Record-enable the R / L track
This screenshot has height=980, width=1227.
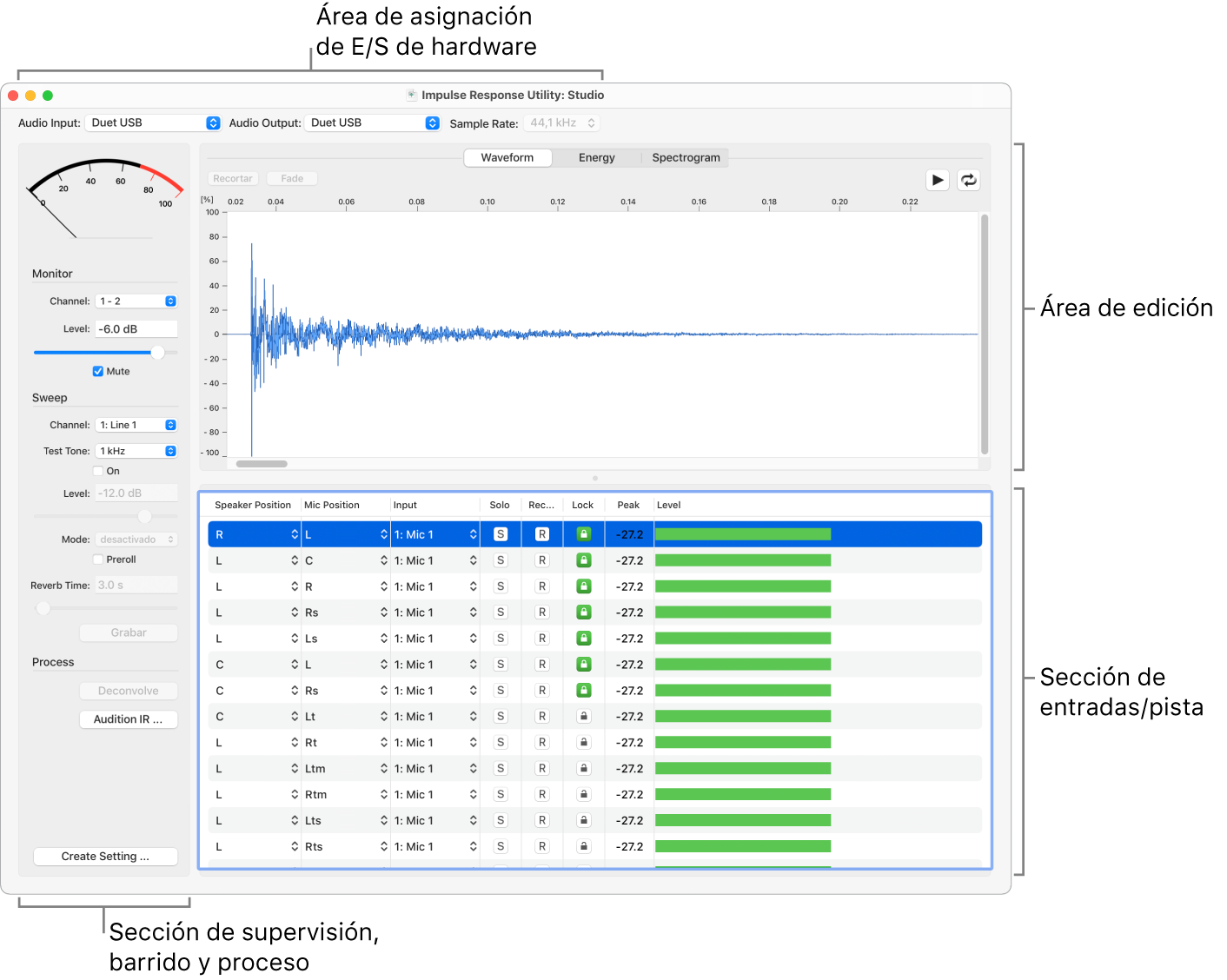pos(542,534)
